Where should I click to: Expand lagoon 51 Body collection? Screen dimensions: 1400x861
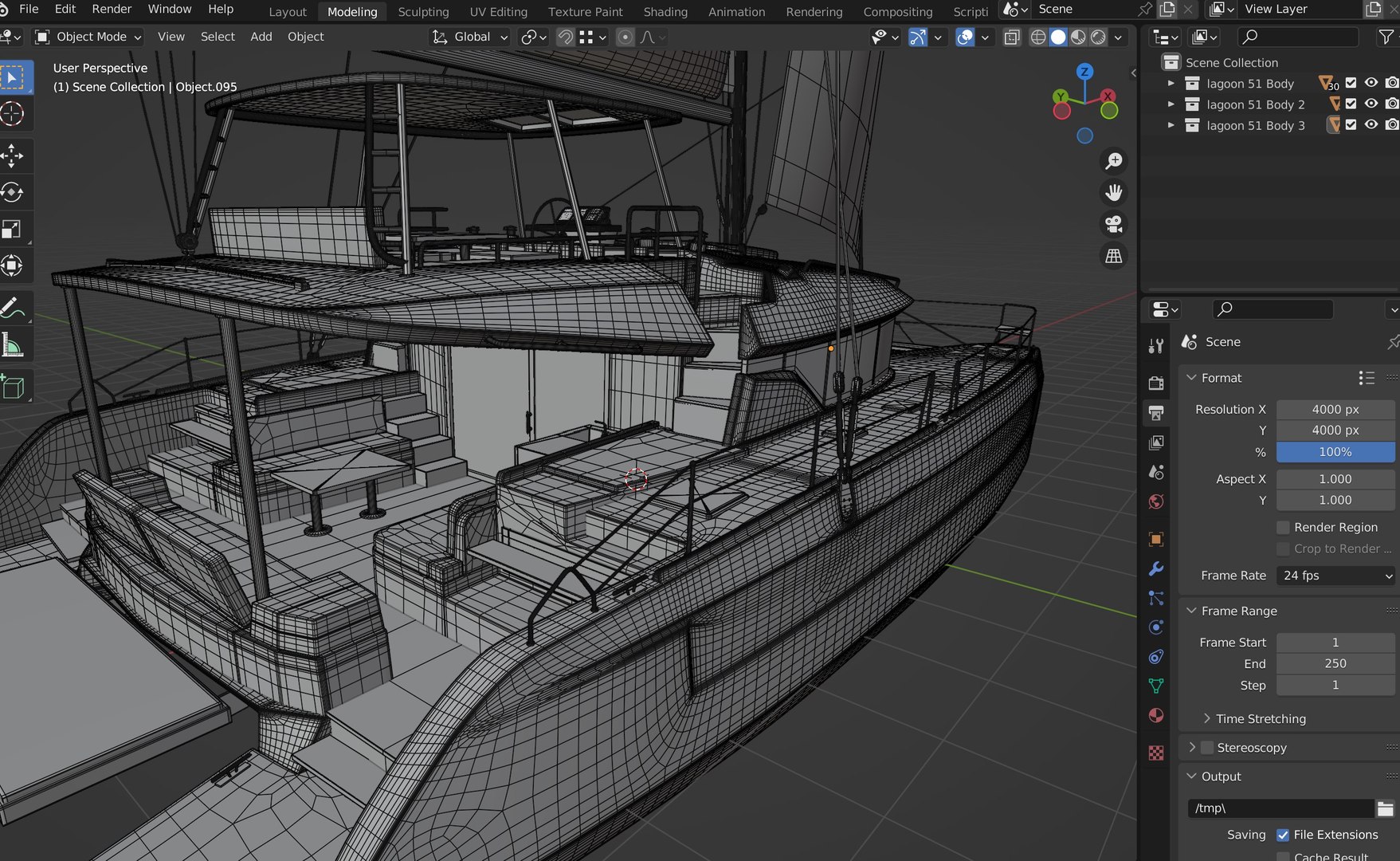[x=1171, y=83]
